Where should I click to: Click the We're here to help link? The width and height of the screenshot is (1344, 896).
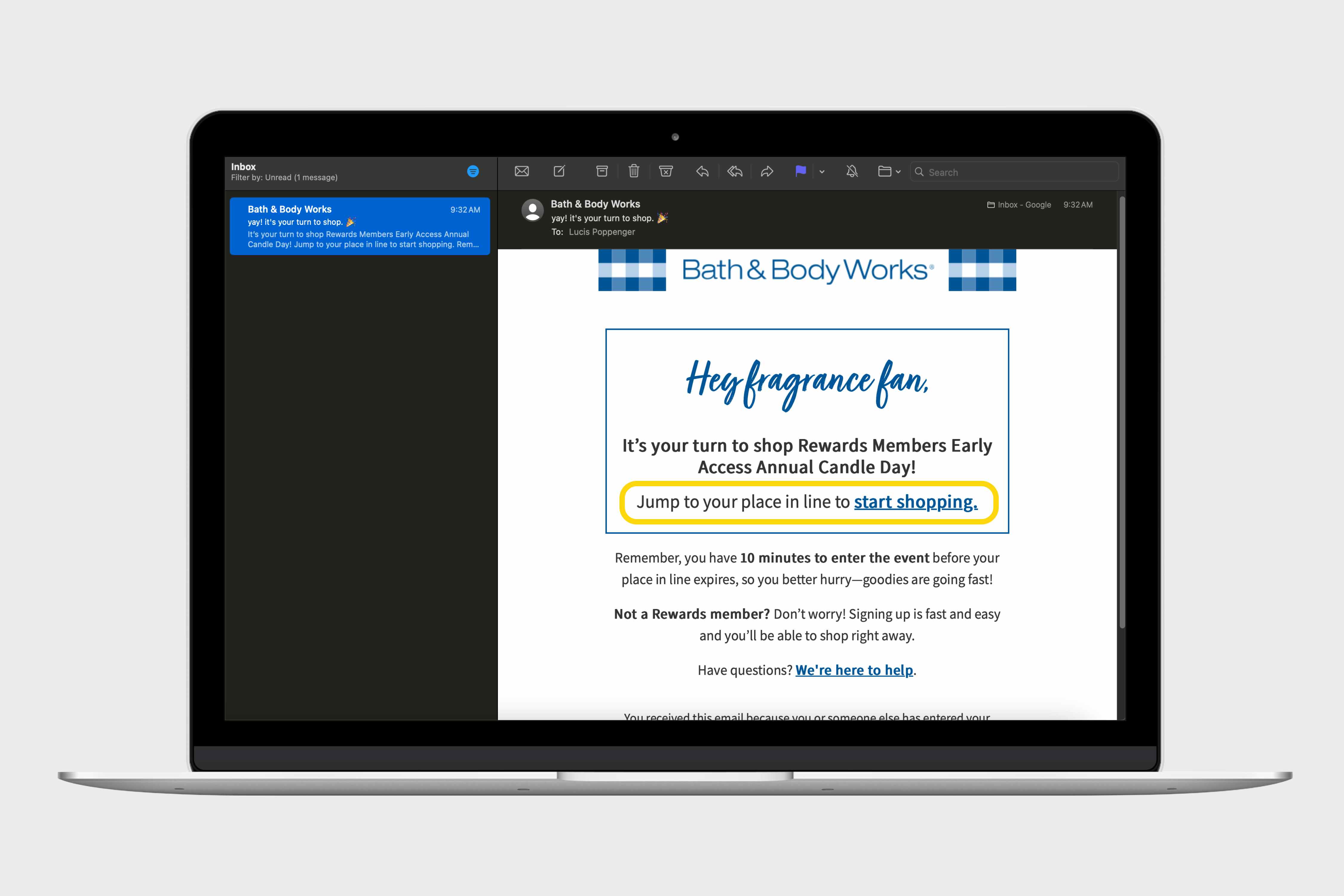coord(854,670)
